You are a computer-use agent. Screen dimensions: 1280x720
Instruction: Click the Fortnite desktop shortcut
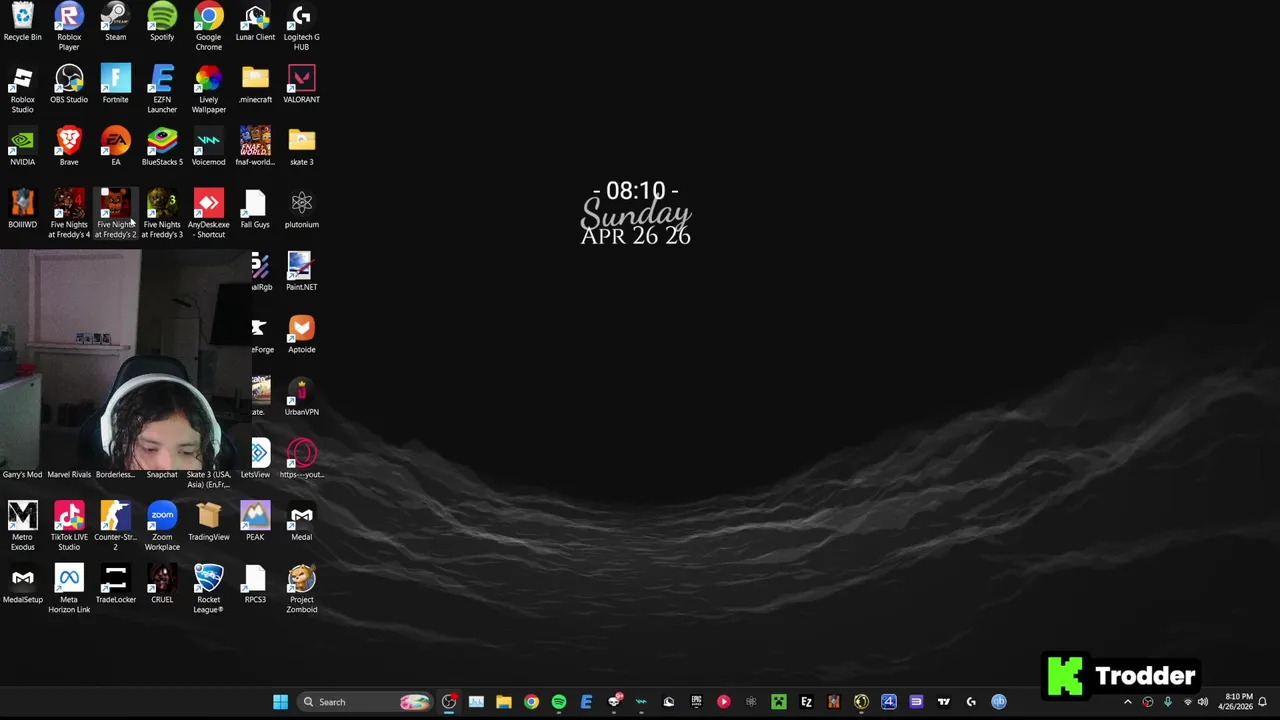(x=115, y=85)
